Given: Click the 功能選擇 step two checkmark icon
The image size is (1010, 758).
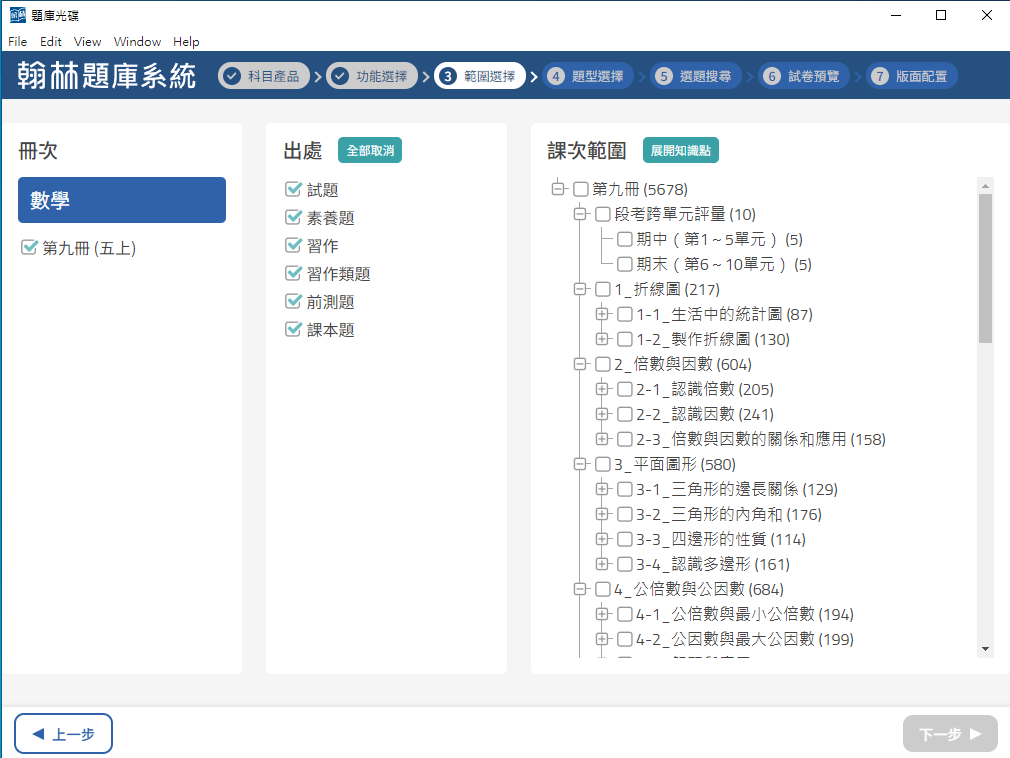Looking at the screenshot, I should [x=340, y=76].
